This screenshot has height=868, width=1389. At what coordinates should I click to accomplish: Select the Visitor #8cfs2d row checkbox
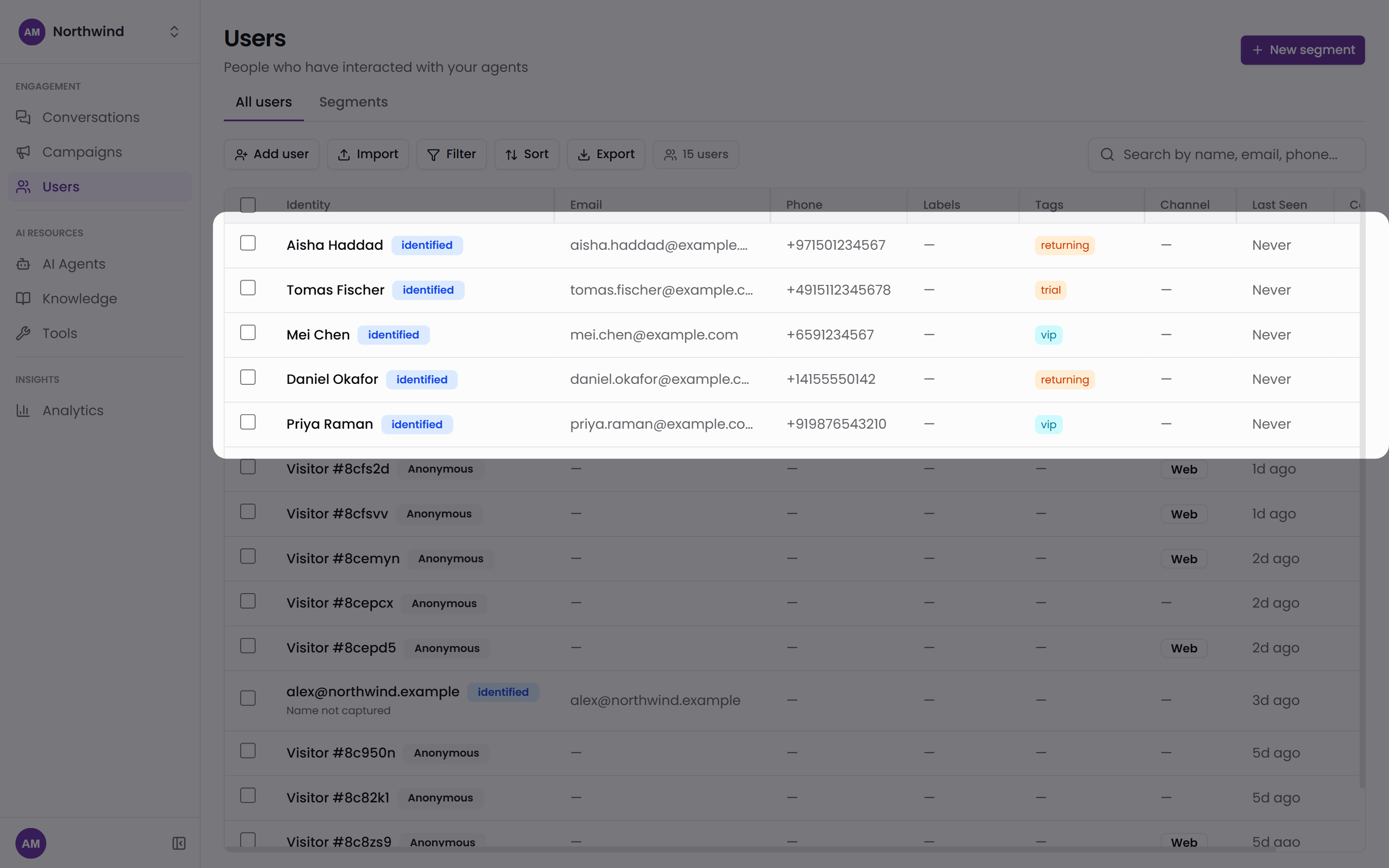(248, 467)
